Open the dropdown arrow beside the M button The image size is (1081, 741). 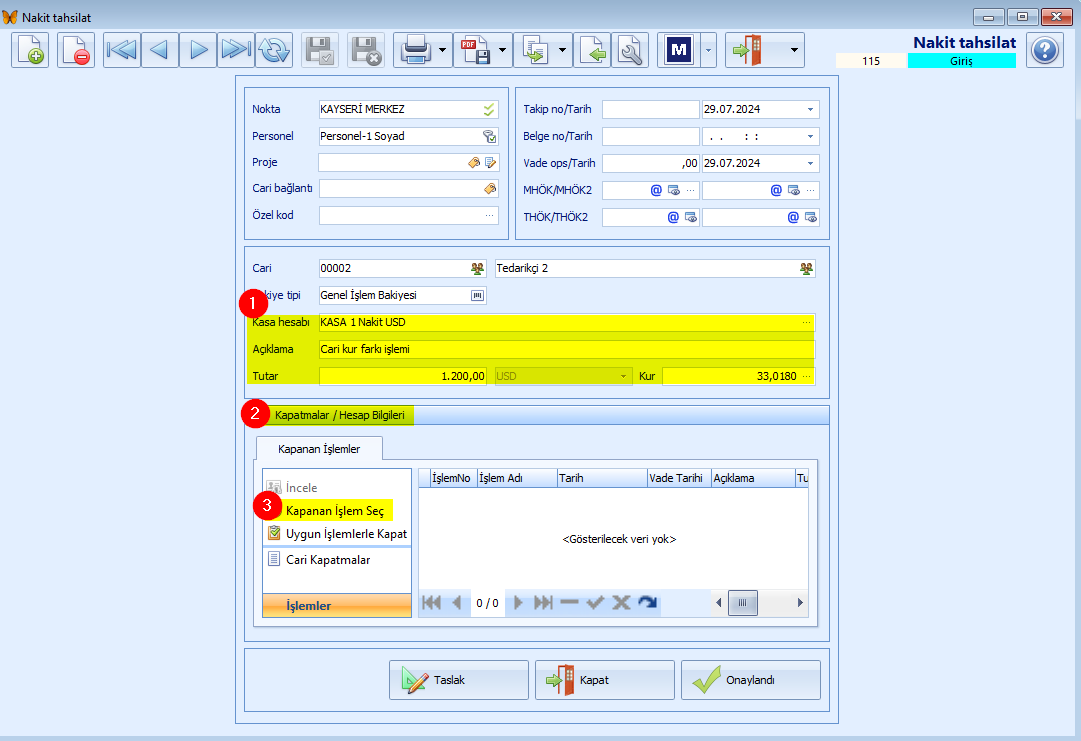708,50
